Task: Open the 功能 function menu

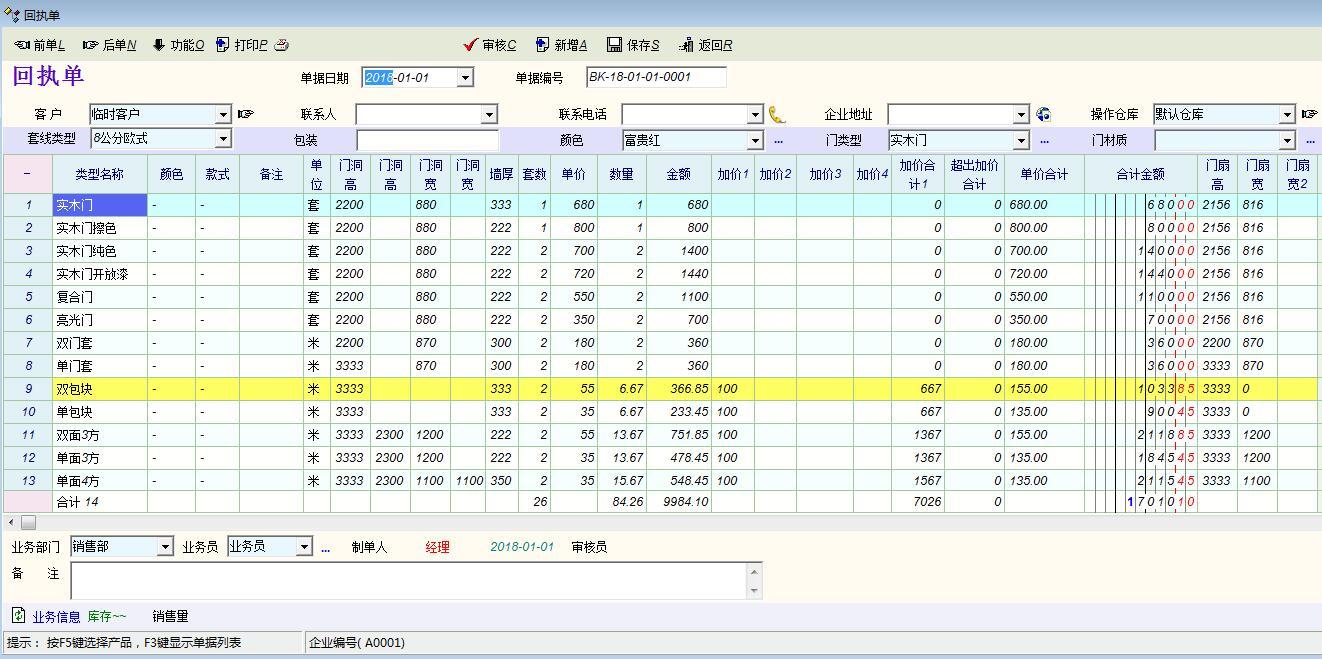Action: pos(179,45)
